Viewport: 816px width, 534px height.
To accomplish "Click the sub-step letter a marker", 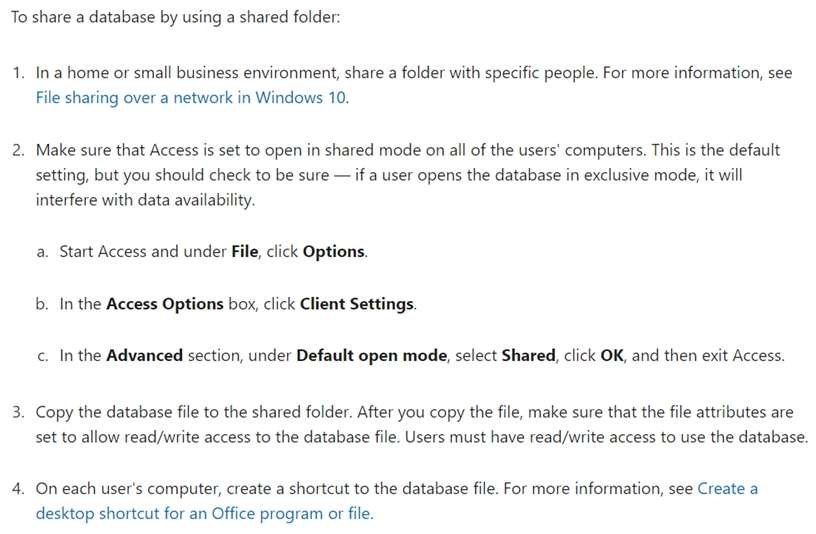I will [x=42, y=251].
